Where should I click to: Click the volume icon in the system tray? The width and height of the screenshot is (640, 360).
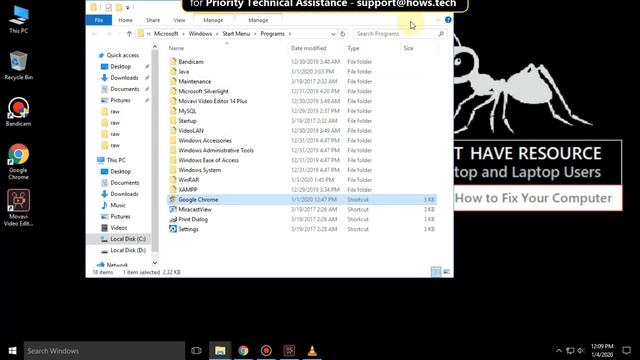(580, 351)
